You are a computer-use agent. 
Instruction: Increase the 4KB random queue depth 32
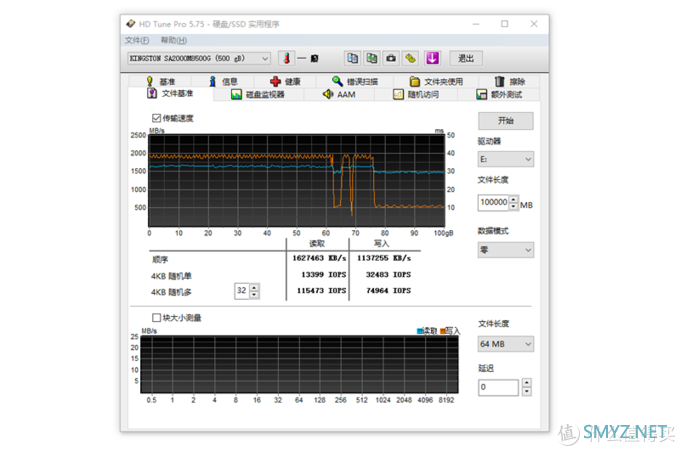point(255,288)
